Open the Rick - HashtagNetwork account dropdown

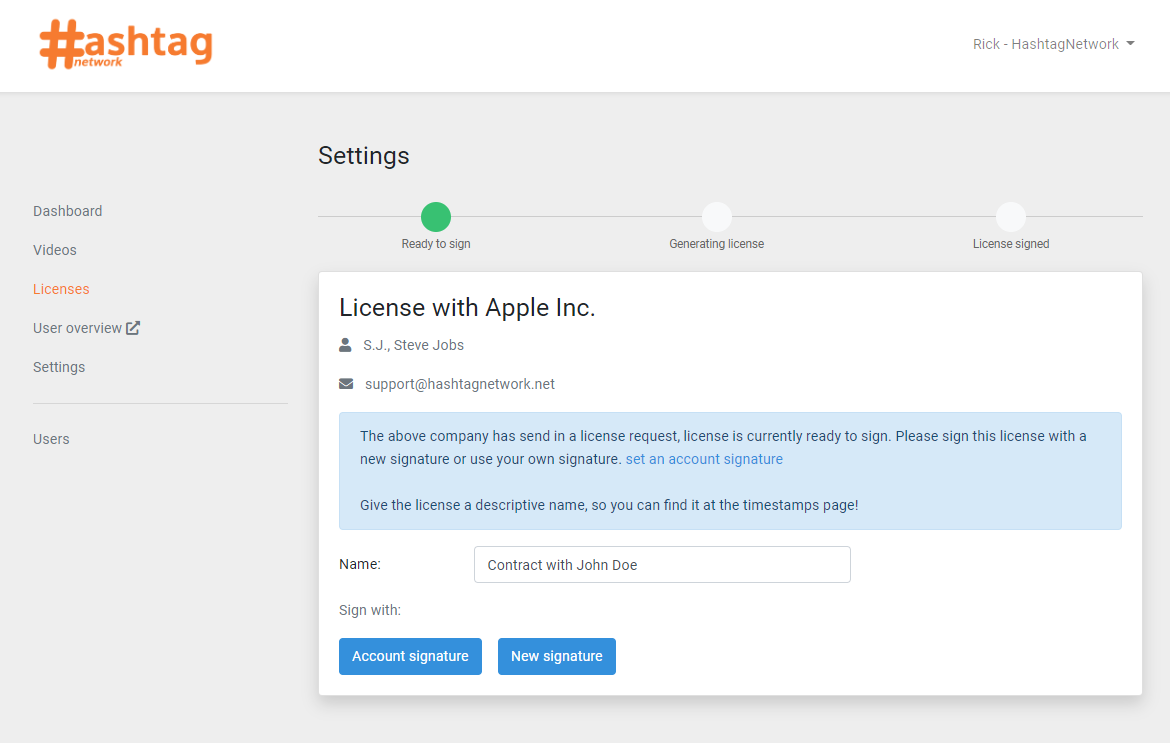click(1053, 44)
